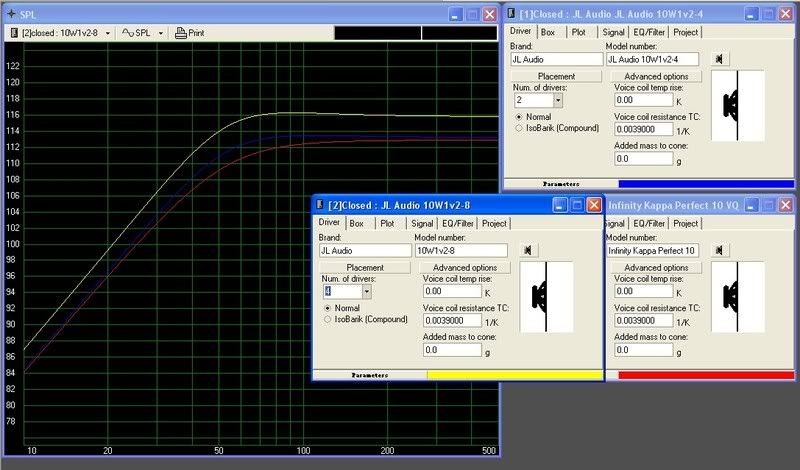Viewport: 800px width, 470px height.
Task: Open Project tab in Infinity Kappa window
Action: click(x=685, y=224)
